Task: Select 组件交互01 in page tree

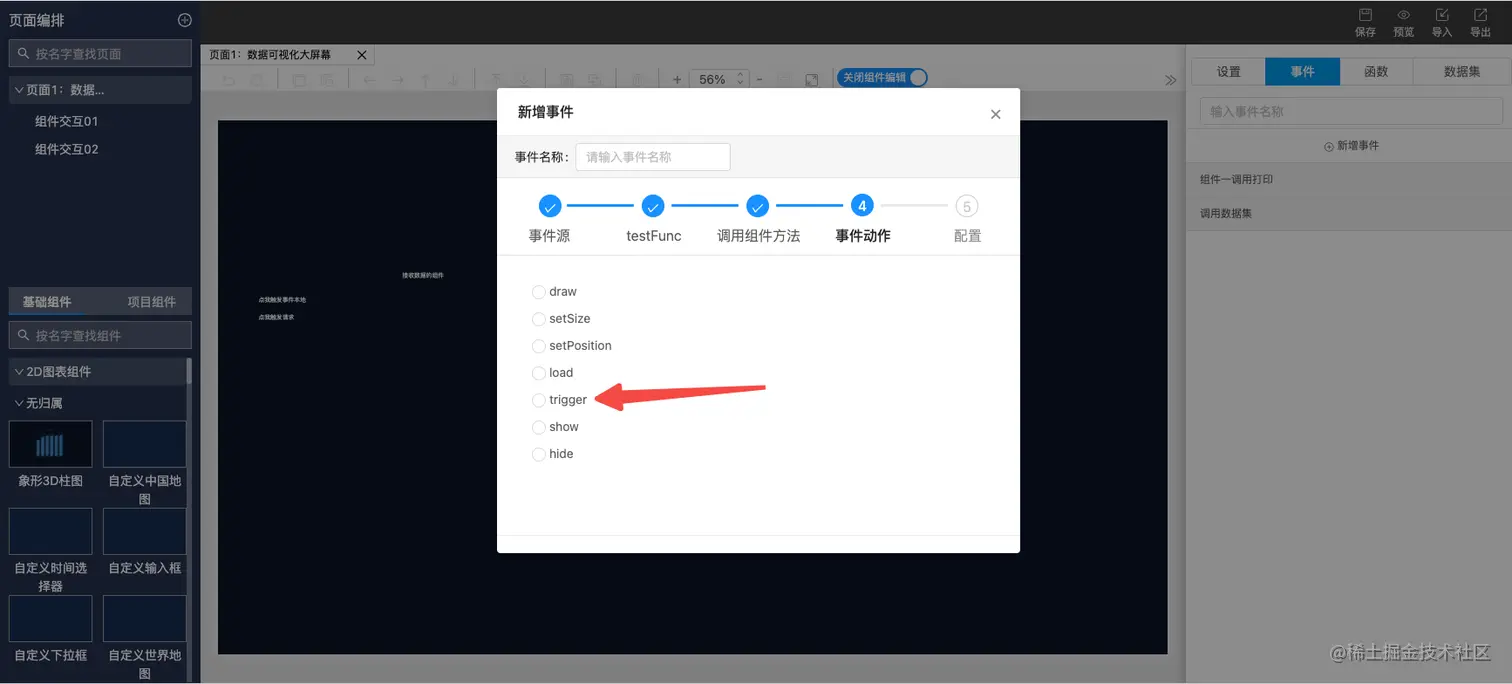Action: 67,122
